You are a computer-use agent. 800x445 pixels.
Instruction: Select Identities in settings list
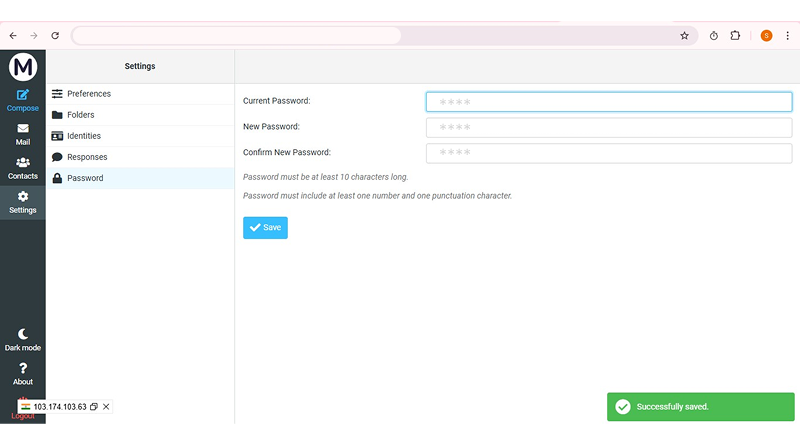point(83,136)
